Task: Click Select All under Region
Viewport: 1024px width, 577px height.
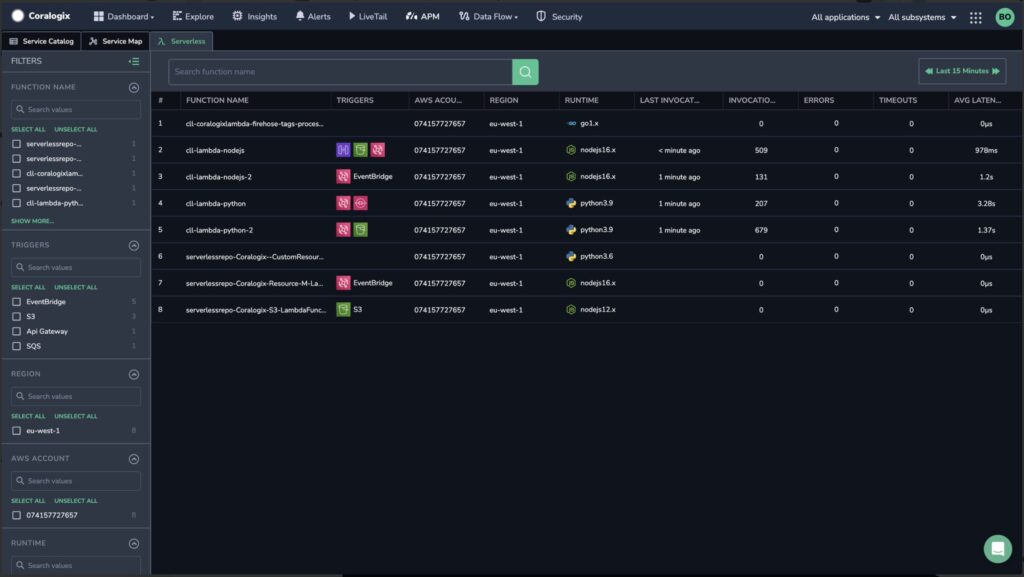Action: tap(28, 416)
